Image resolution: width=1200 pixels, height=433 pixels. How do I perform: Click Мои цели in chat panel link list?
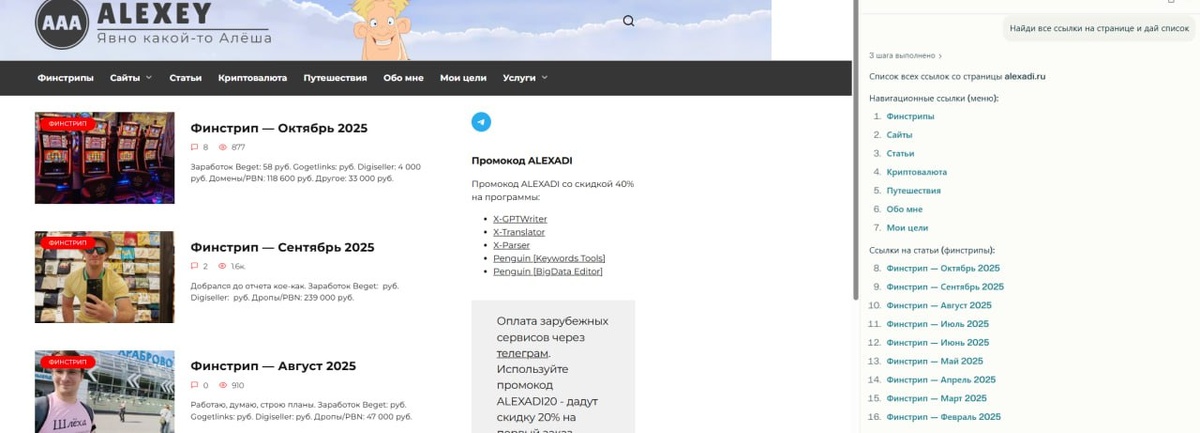907,228
